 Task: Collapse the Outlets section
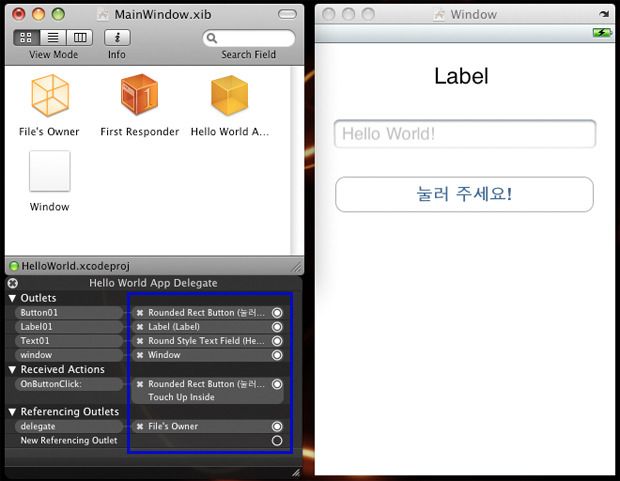click(x=12, y=298)
